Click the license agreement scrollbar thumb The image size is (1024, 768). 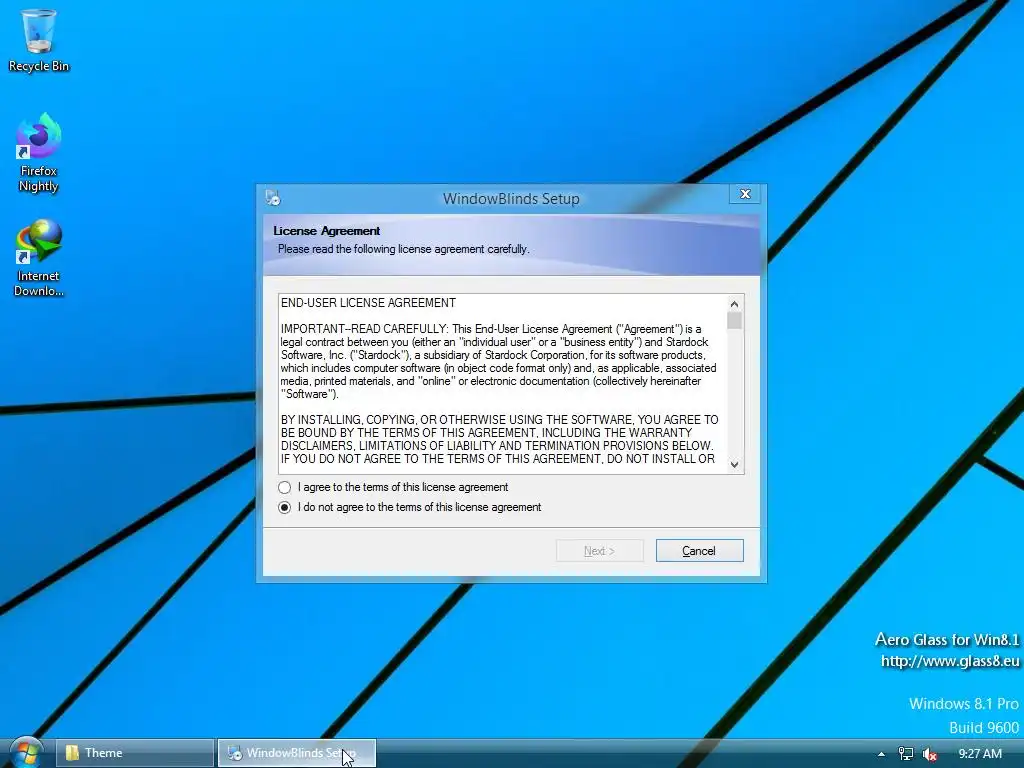735,321
